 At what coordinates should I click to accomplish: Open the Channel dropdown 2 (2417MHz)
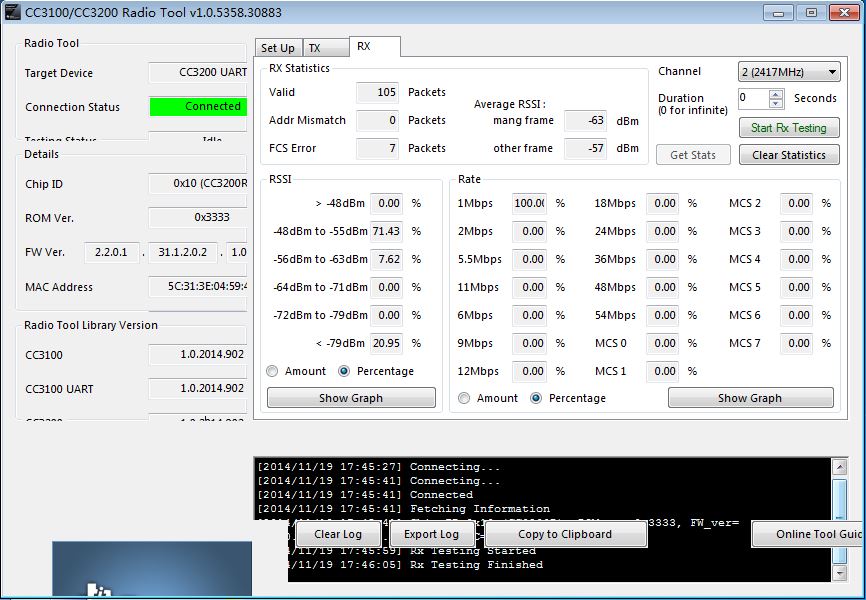pos(789,72)
